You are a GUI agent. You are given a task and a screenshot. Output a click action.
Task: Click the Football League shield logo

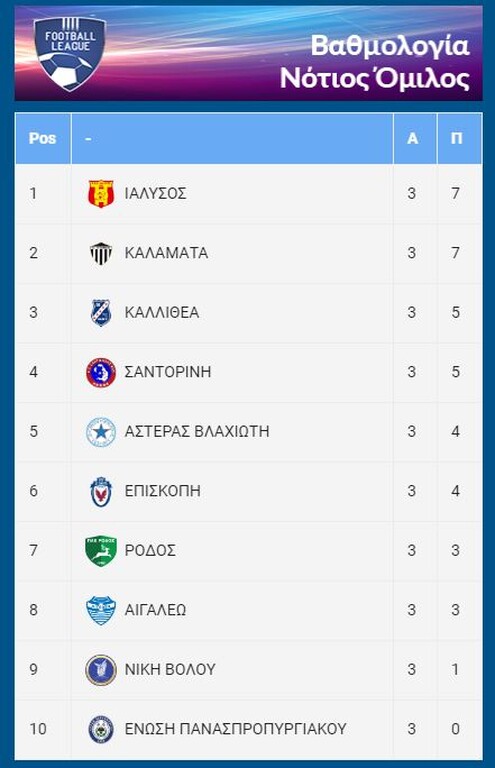pos(70,54)
